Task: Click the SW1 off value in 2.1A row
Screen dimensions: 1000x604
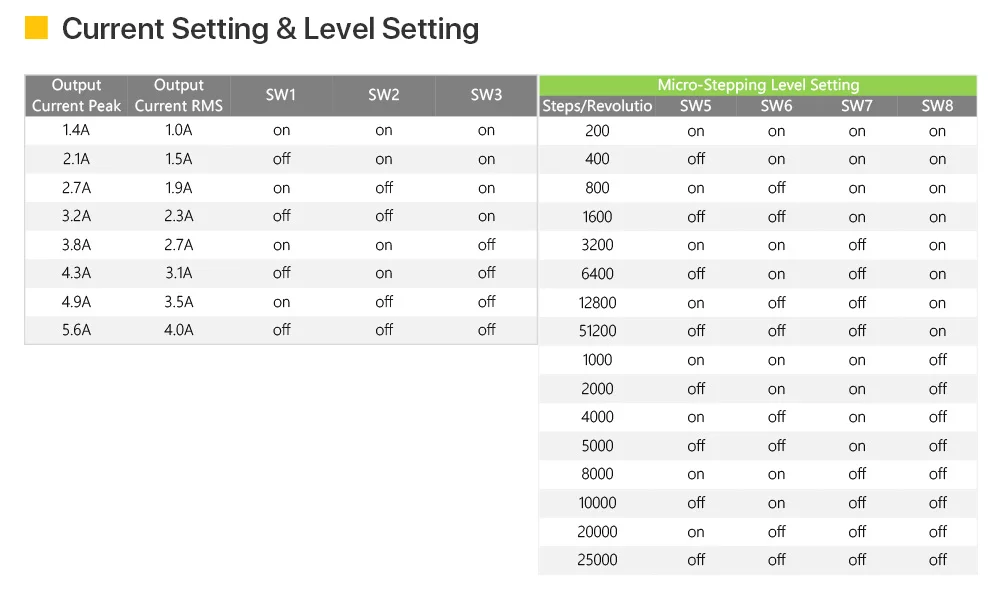Action: pyautogui.click(x=281, y=159)
